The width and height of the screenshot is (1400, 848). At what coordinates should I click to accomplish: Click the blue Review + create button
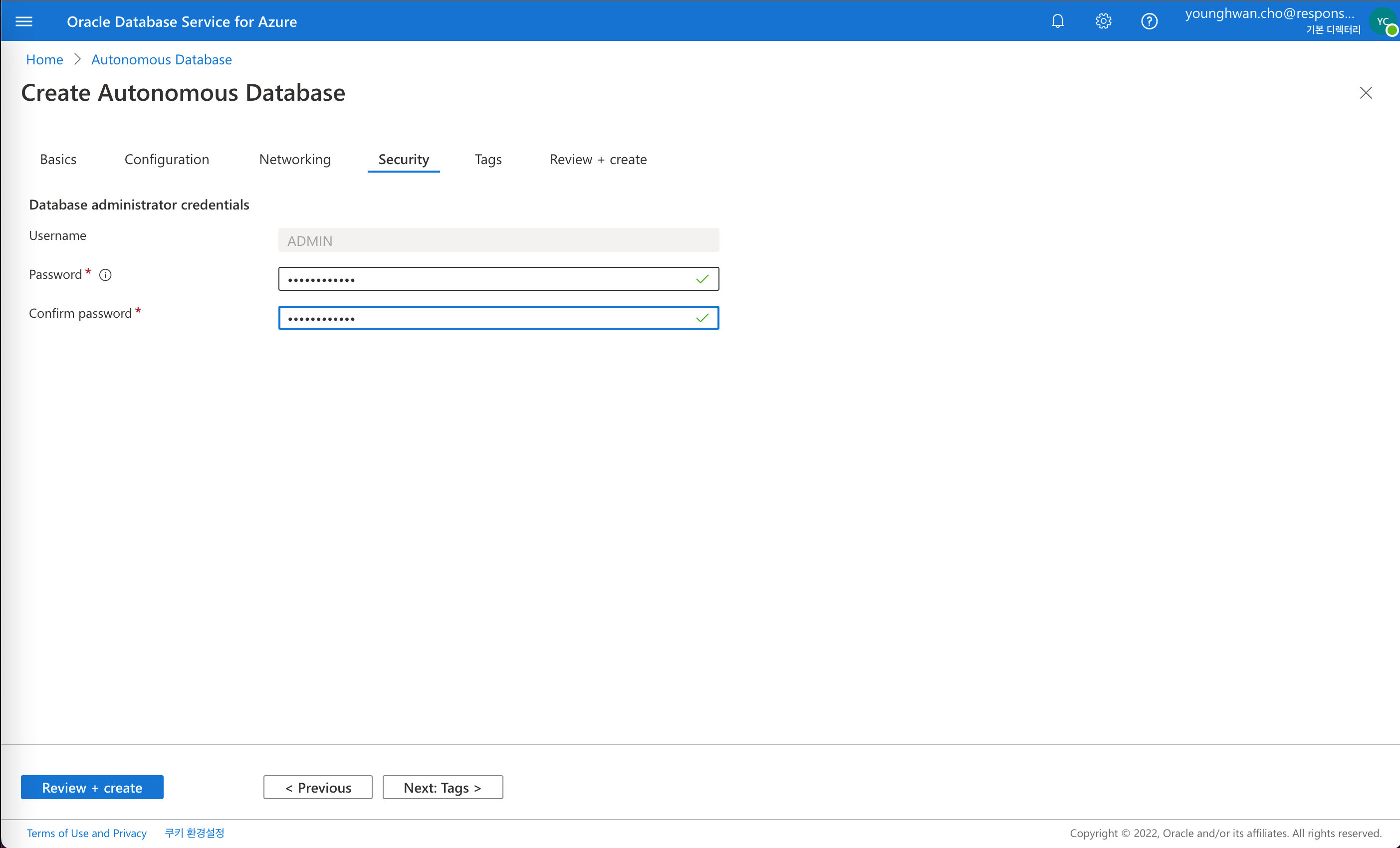pyautogui.click(x=92, y=787)
